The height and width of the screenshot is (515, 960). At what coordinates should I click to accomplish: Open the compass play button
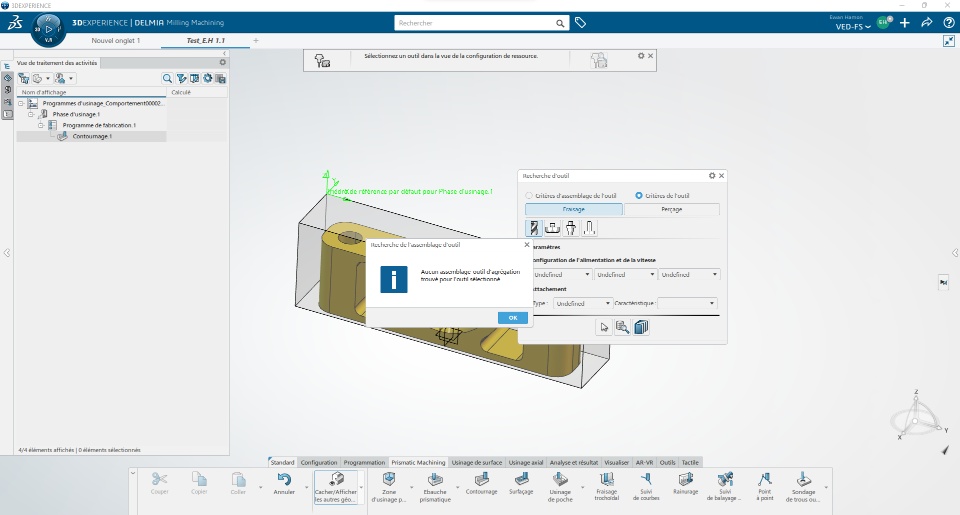[48, 29]
